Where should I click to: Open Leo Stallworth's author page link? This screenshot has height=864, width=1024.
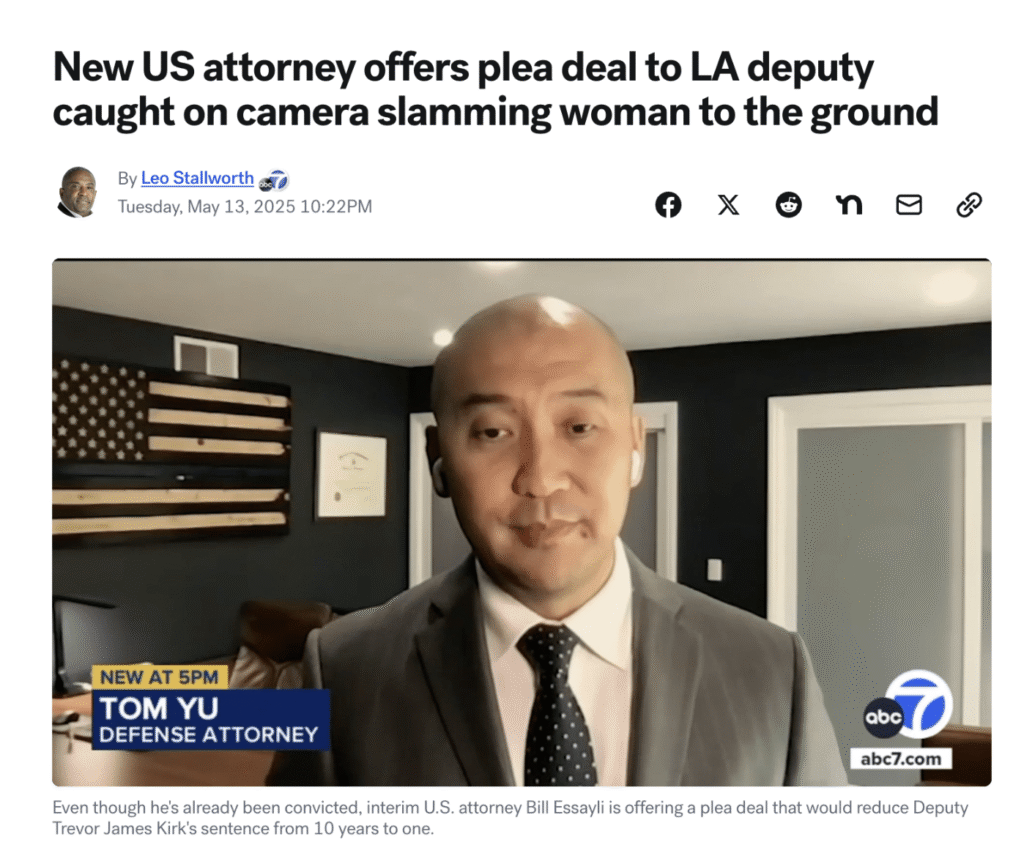[197, 178]
